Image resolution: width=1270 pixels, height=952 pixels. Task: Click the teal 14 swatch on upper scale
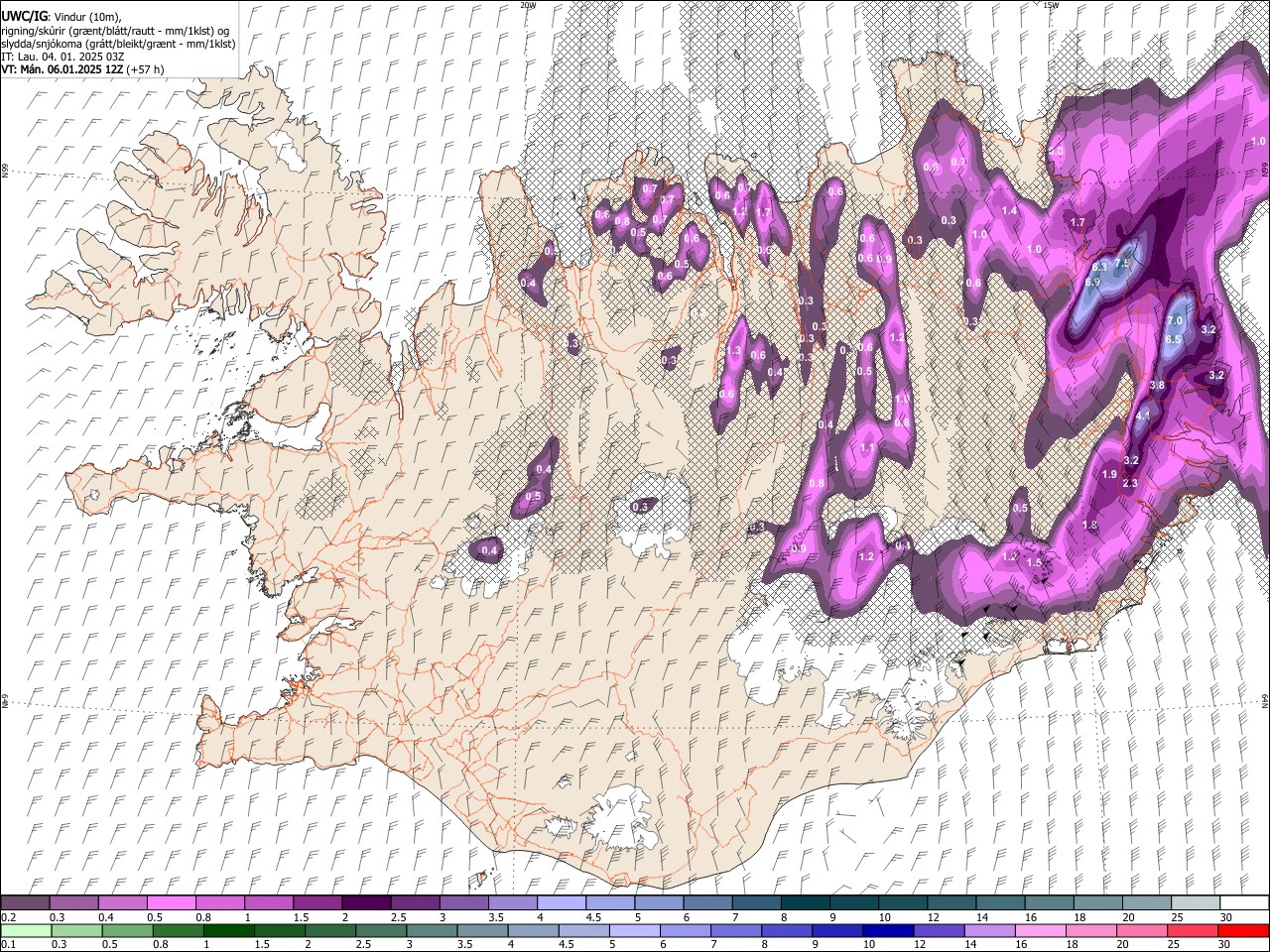(x=1000, y=903)
